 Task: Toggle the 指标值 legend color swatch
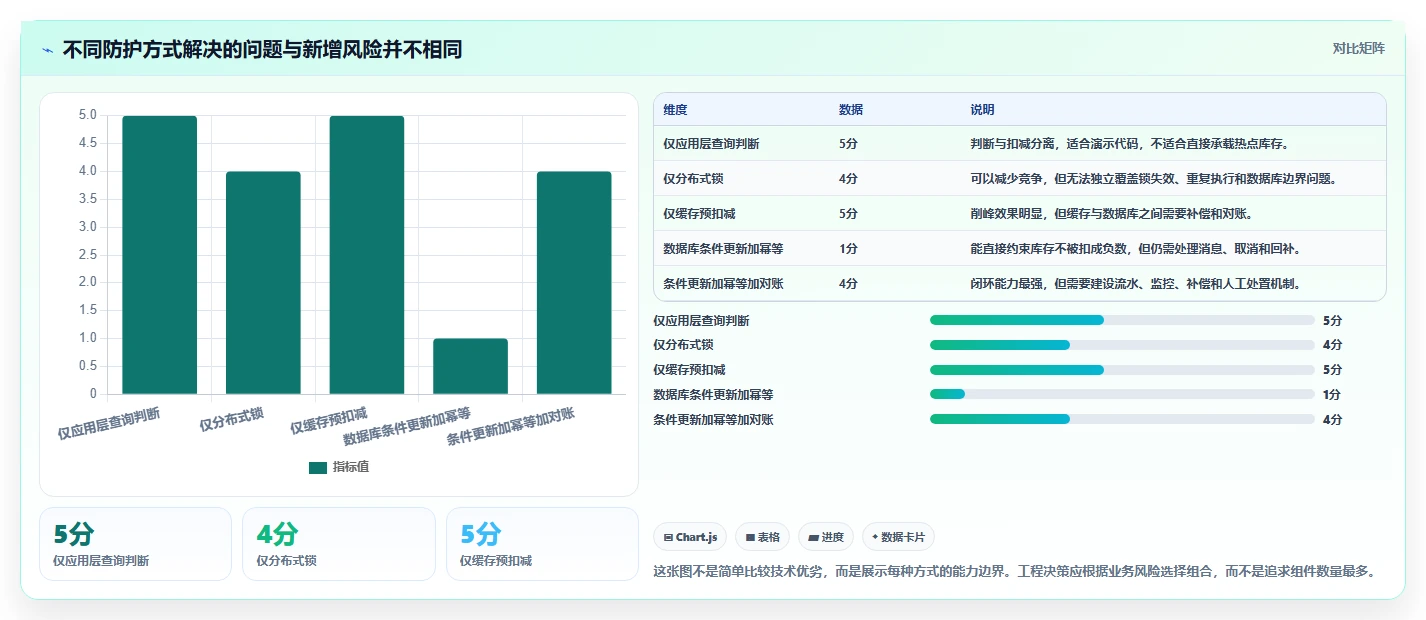coord(318,467)
